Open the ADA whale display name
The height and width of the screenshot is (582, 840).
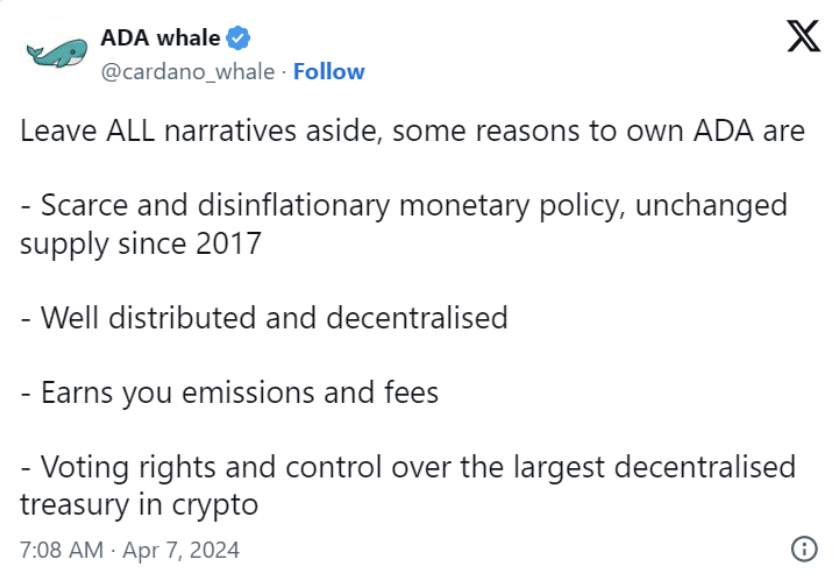click(160, 38)
